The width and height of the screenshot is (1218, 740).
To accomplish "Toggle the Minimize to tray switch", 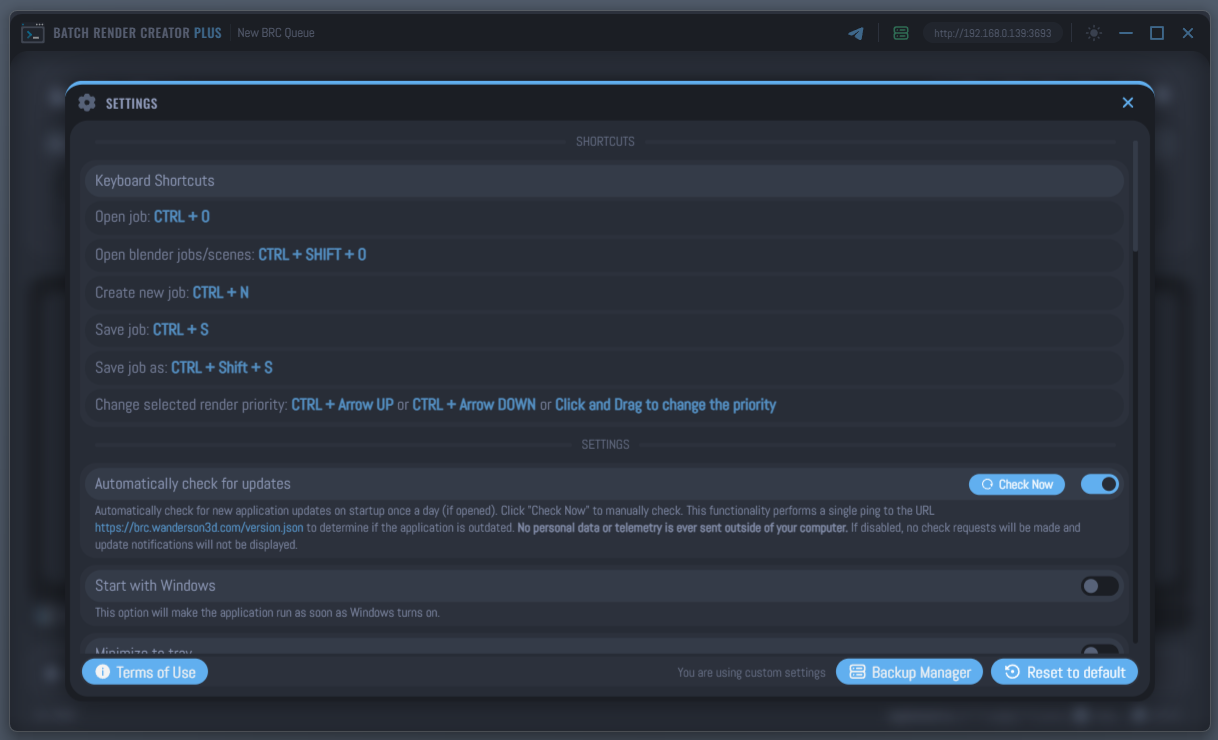I will (1100, 650).
